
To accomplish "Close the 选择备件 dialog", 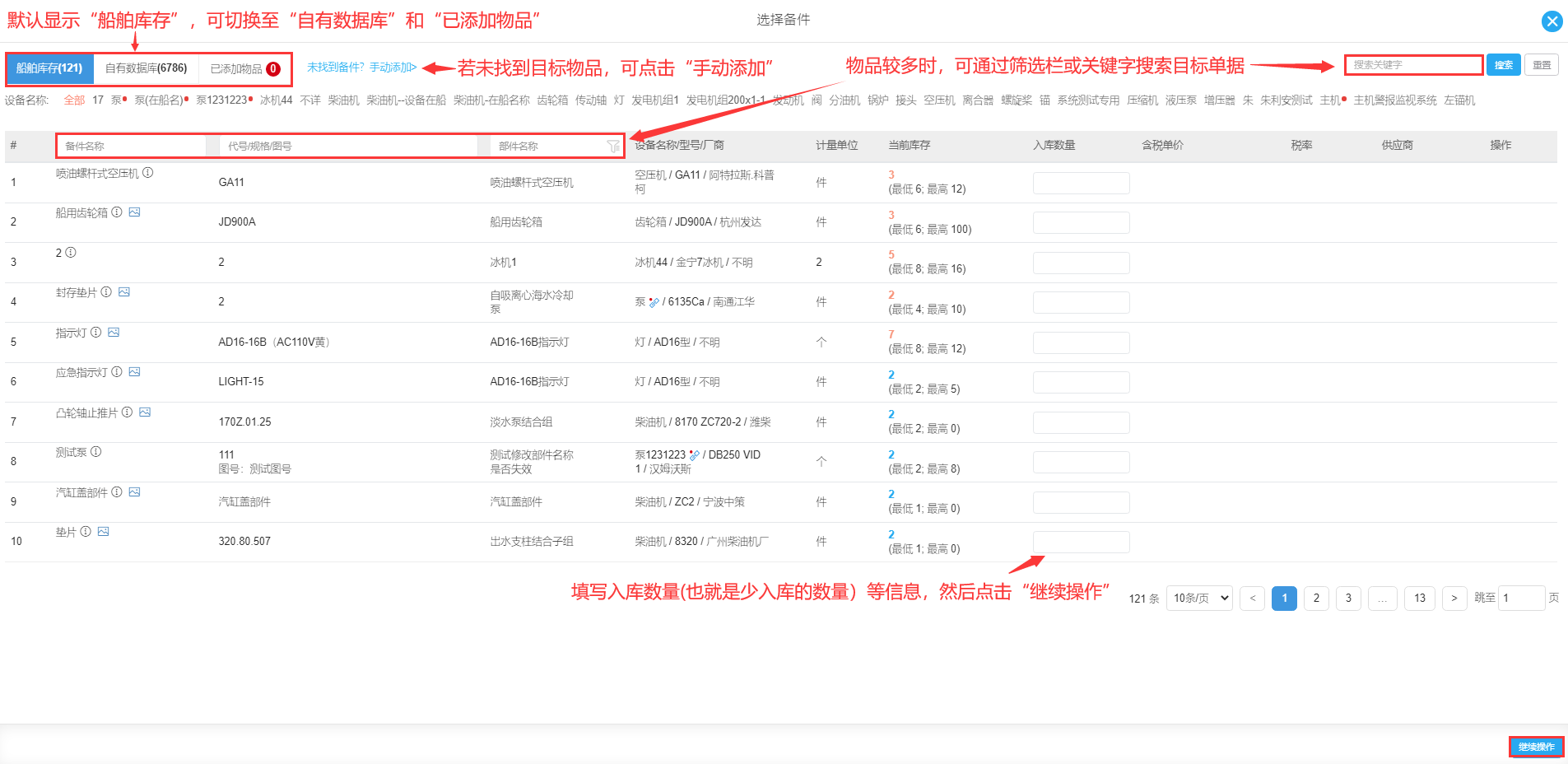I will pyautogui.click(x=1552, y=21).
